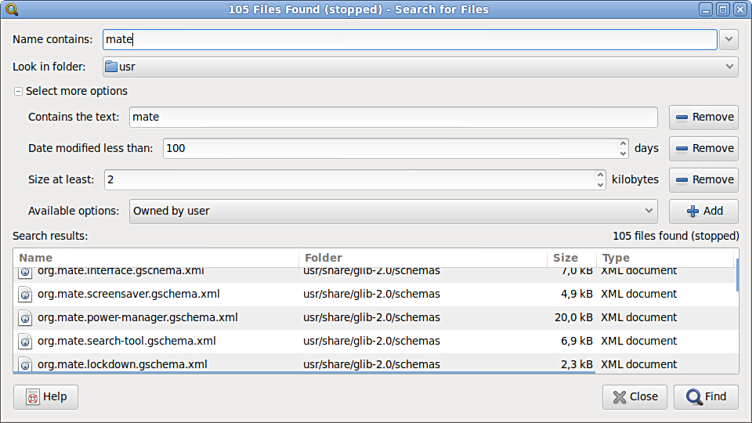Add the selected available option

click(703, 211)
